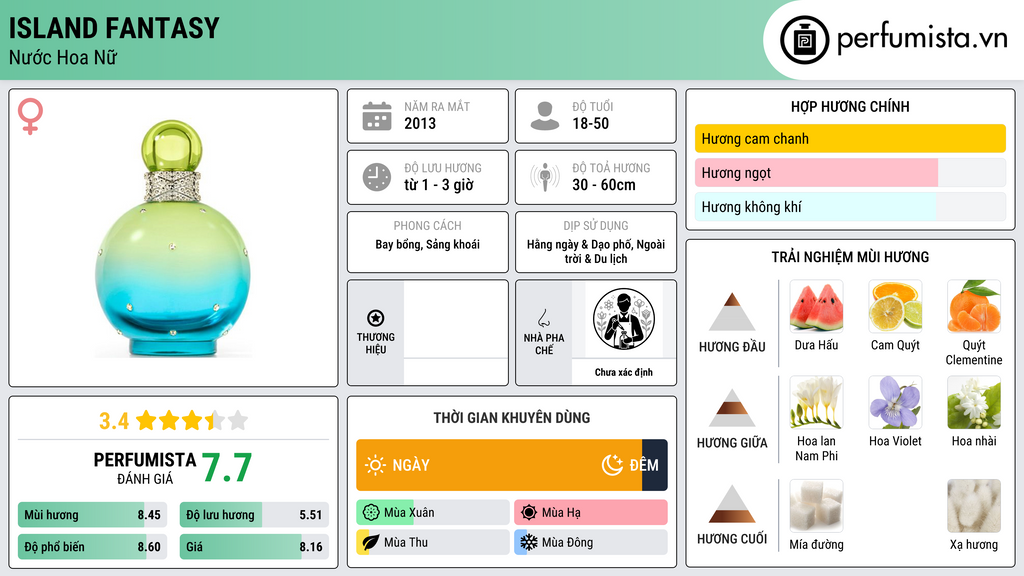Click the yellow Hương cam chanh accord bar
The image size is (1024, 576).
tap(850, 138)
